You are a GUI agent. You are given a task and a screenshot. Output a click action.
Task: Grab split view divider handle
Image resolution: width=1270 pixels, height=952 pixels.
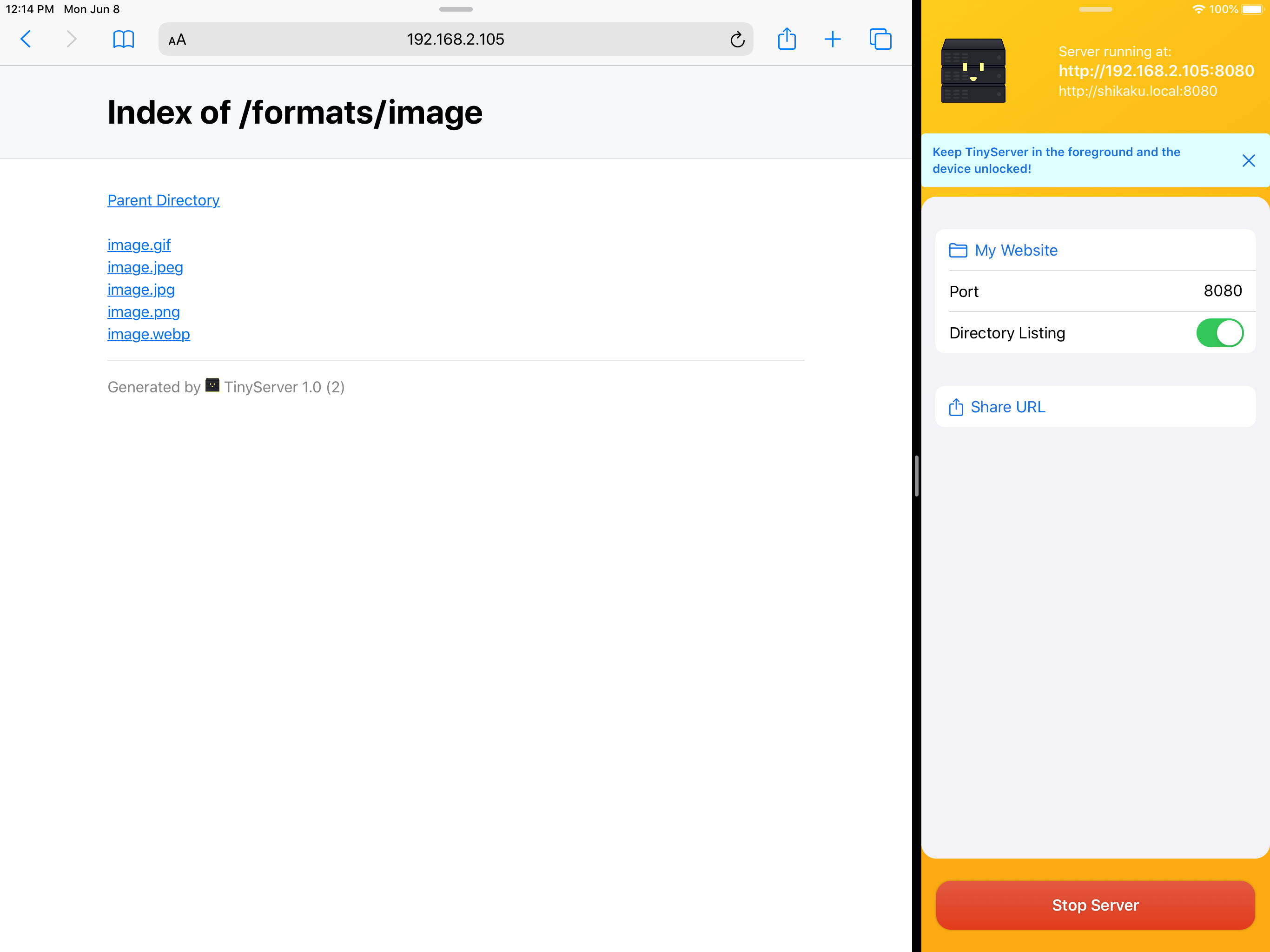click(916, 476)
